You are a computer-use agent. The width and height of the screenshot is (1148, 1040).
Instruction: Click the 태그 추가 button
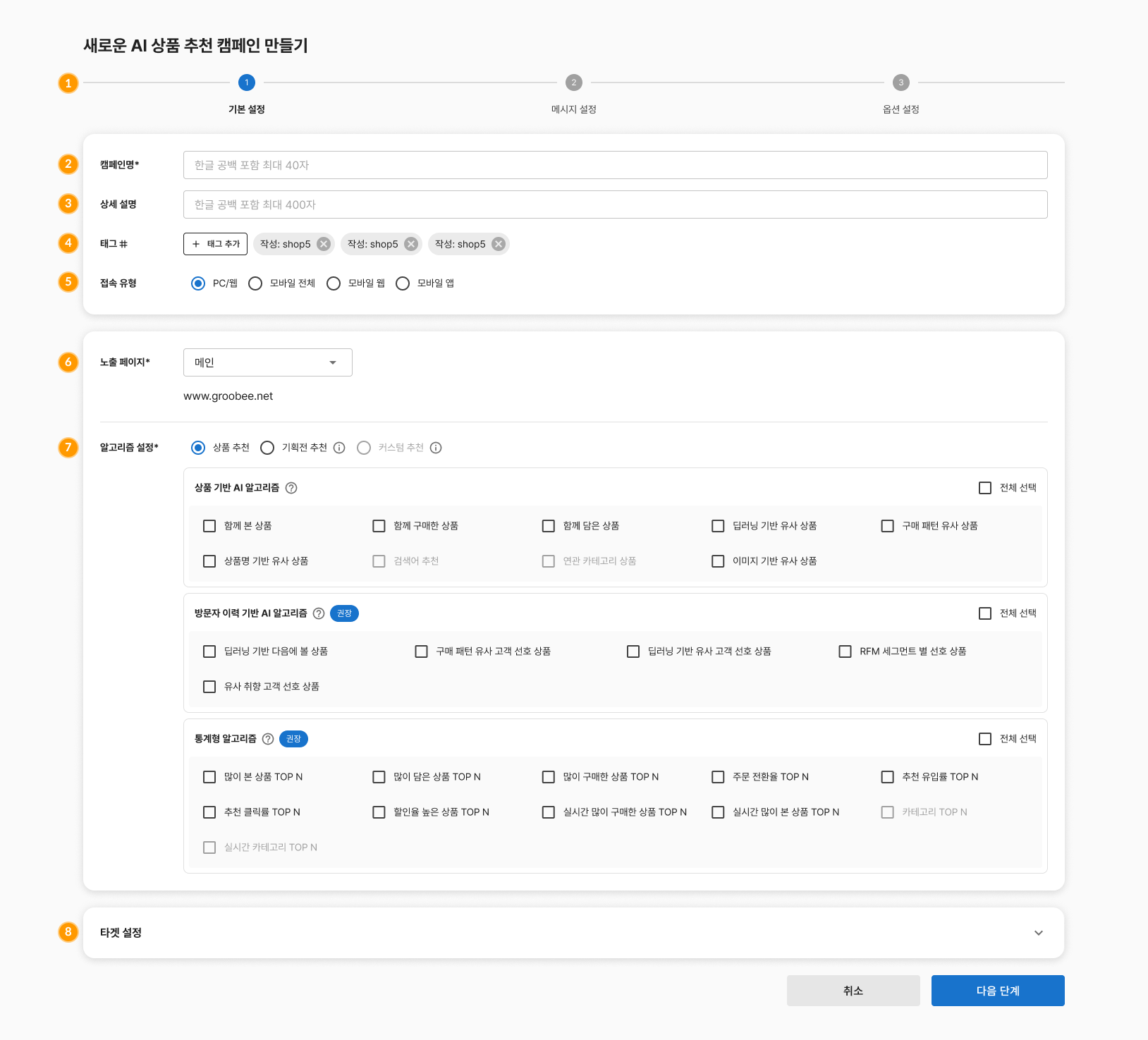click(215, 244)
